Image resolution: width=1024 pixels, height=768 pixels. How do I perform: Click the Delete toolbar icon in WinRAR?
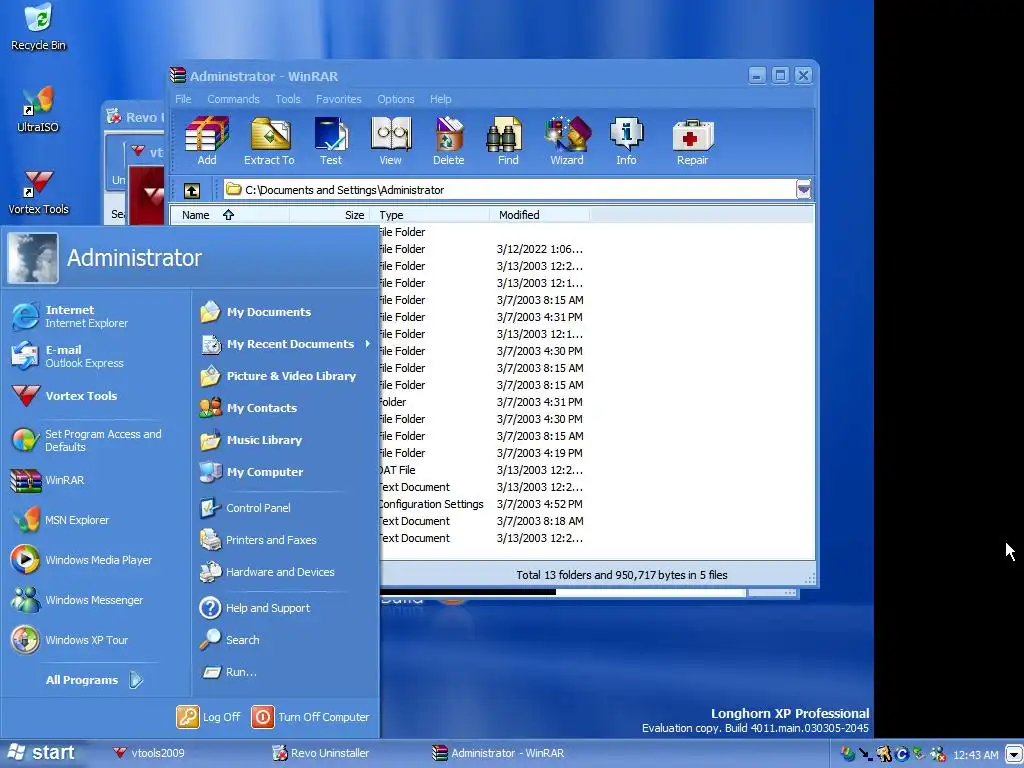coord(449,140)
